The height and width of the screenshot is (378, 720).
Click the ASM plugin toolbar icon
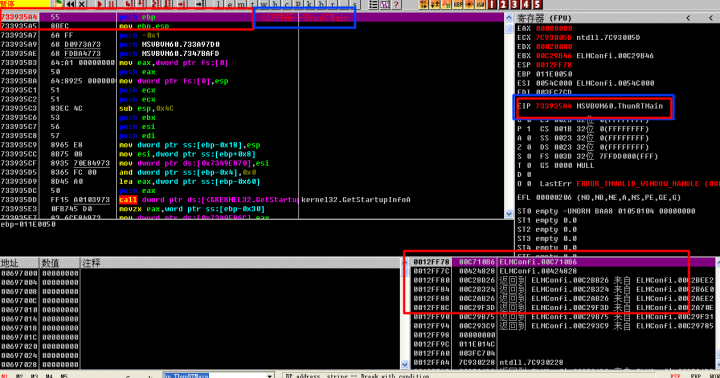coord(480,5)
